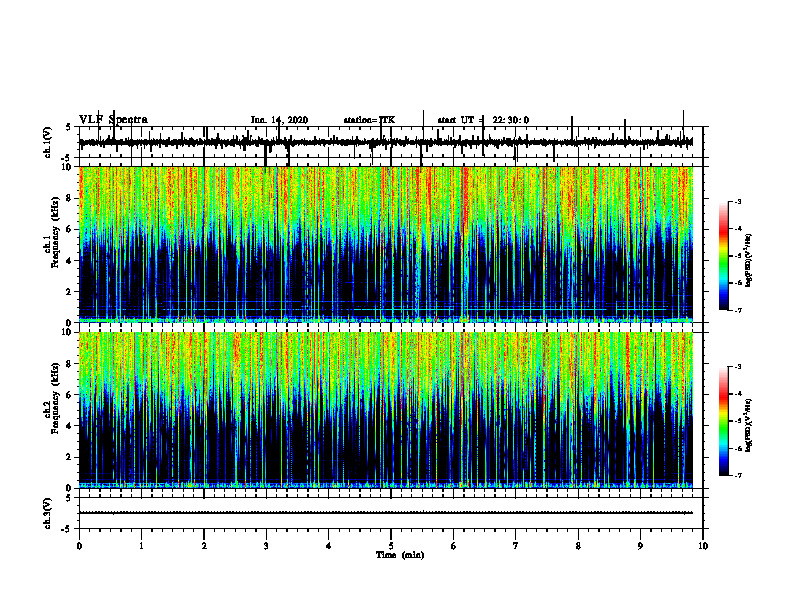
Task: Click the time axis tick label "9"
Action: 640,546
